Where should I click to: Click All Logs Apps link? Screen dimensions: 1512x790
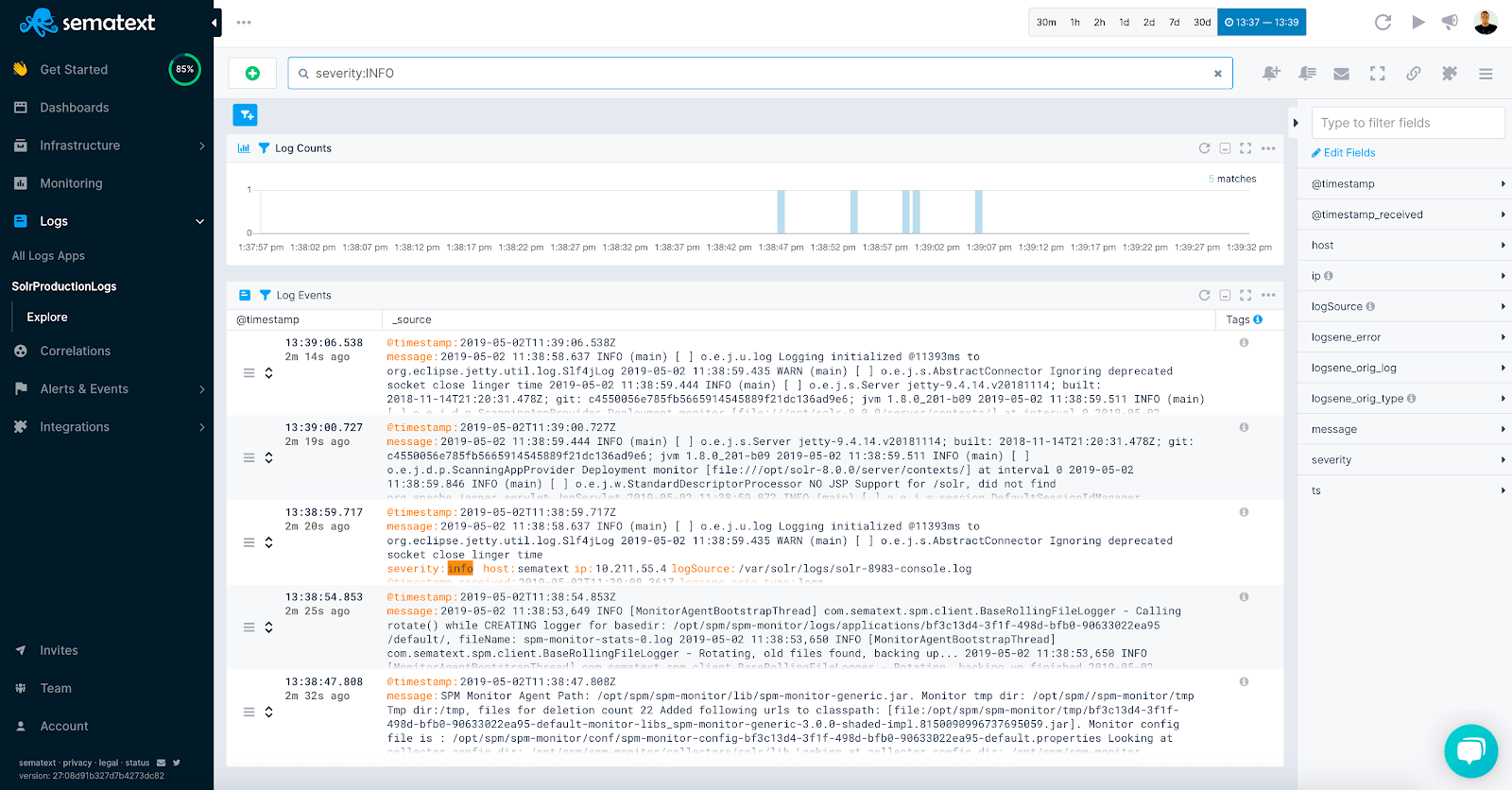pos(48,256)
